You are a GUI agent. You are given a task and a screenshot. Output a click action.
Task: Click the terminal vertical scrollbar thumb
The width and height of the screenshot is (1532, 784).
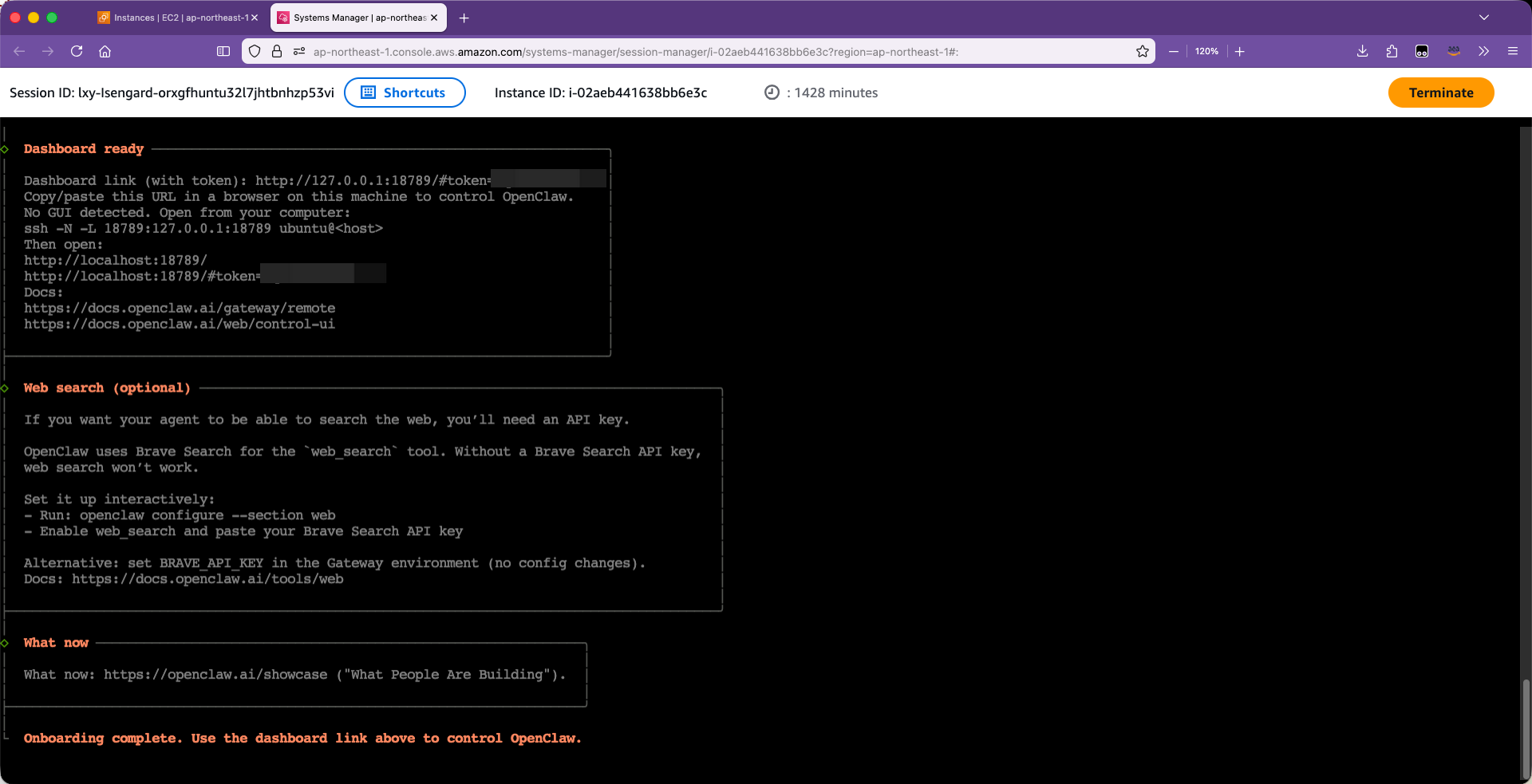pyautogui.click(x=1526, y=727)
